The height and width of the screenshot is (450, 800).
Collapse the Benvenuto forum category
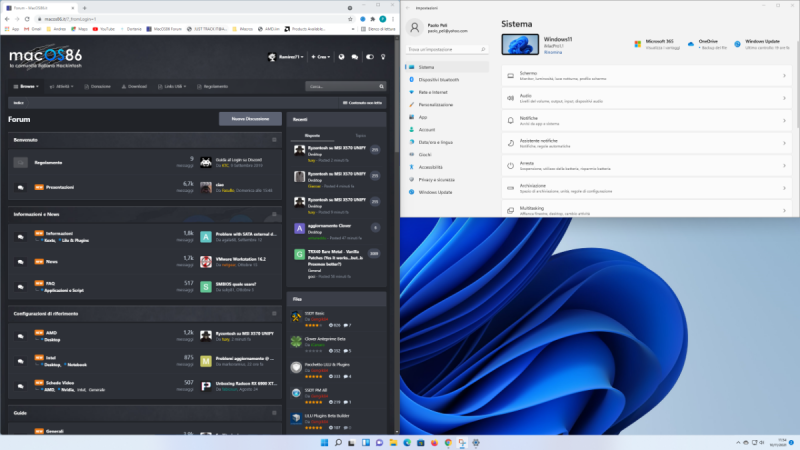(274, 140)
